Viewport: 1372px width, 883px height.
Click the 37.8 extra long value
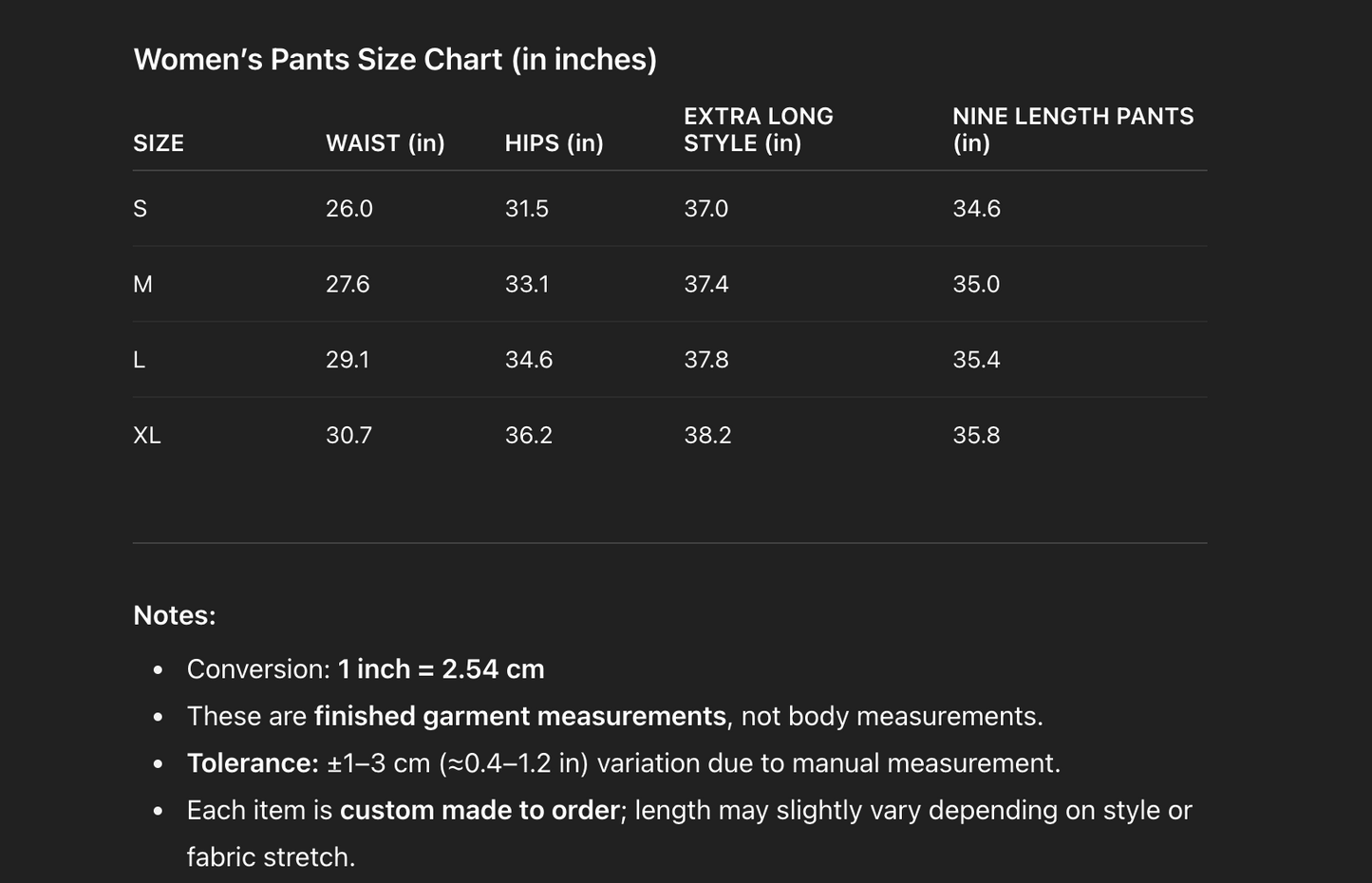click(x=705, y=360)
